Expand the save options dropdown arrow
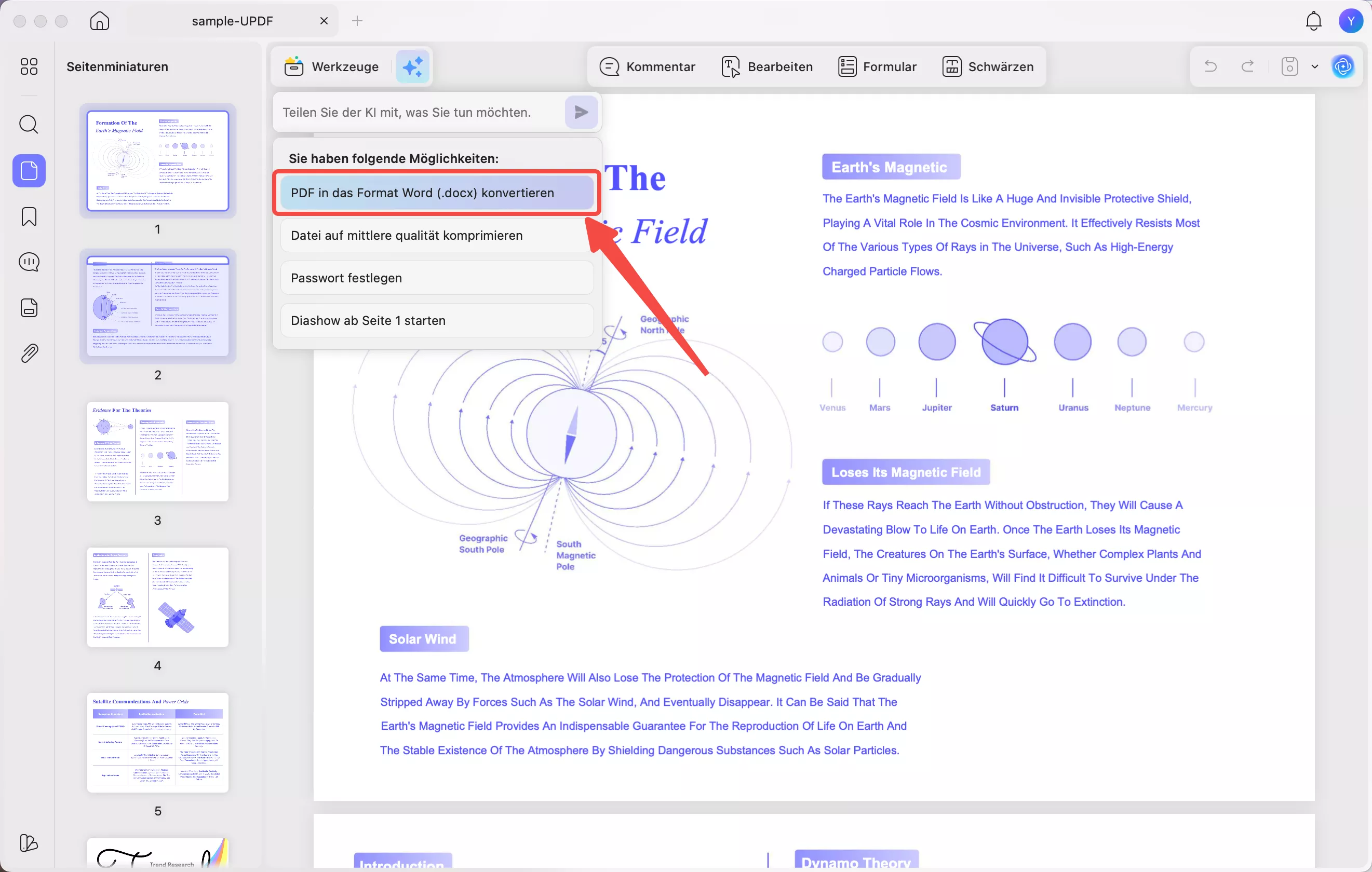The image size is (1372, 872). pyautogui.click(x=1315, y=66)
